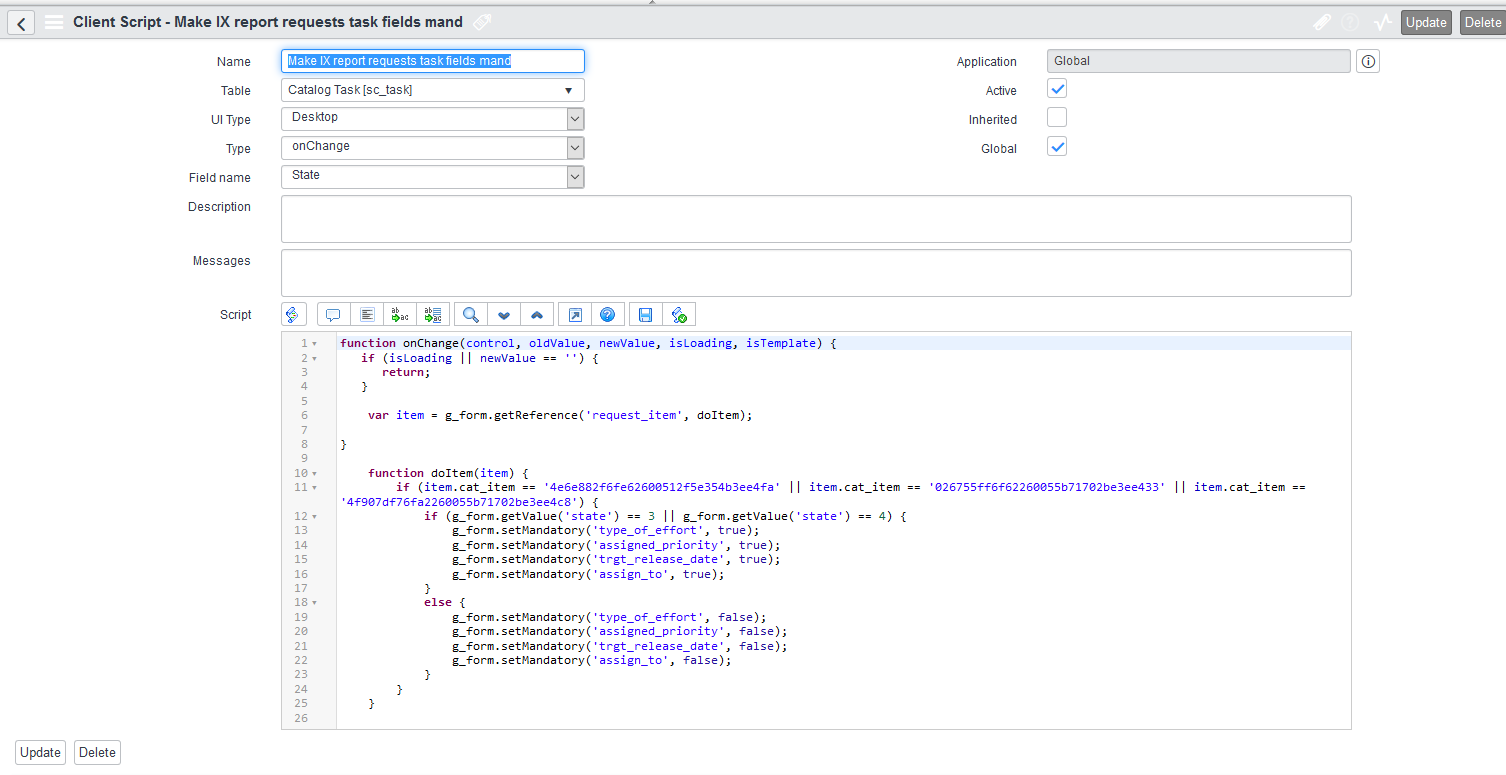1506x775 pixels.
Task: Toggle the Global checkbox
Action: pyautogui.click(x=1057, y=147)
